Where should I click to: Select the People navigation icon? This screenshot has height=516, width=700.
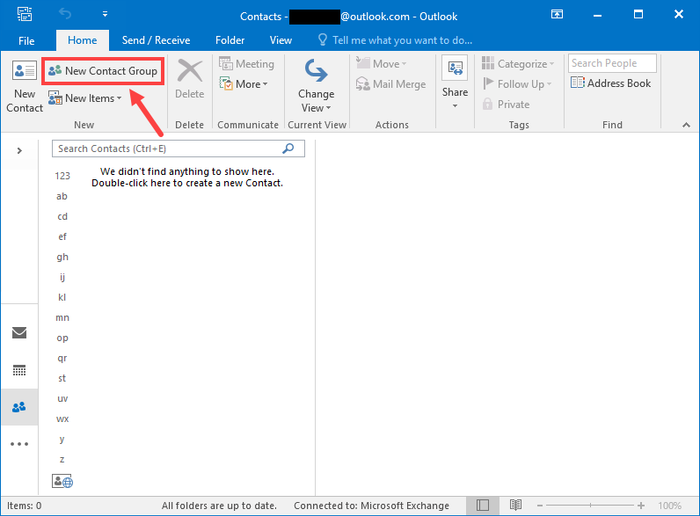pos(19,407)
